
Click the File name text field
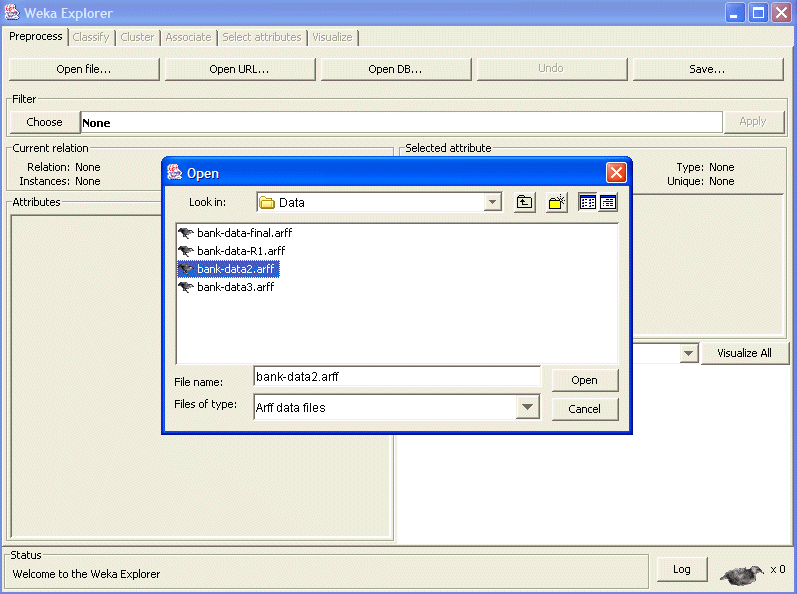[396, 377]
